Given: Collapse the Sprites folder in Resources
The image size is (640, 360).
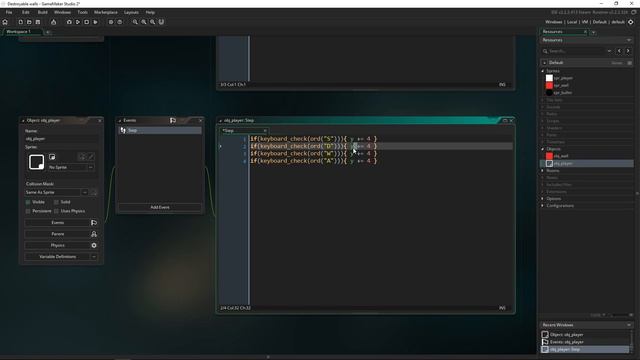Looking at the screenshot, I should (x=543, y=71).
